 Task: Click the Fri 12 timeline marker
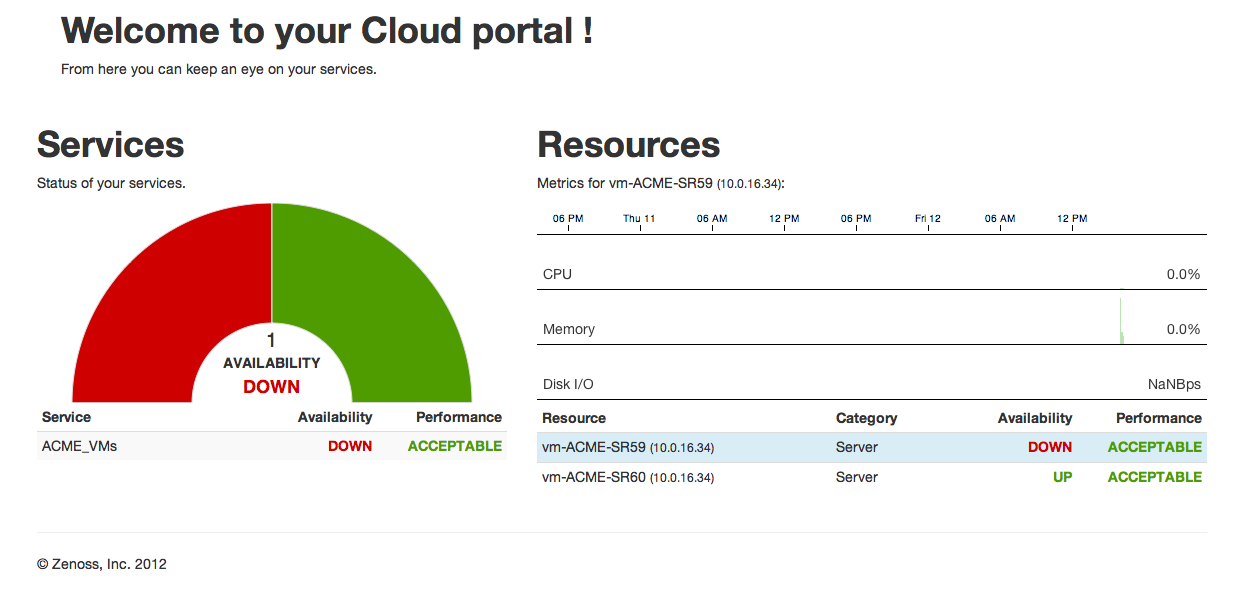pos(928,219)
